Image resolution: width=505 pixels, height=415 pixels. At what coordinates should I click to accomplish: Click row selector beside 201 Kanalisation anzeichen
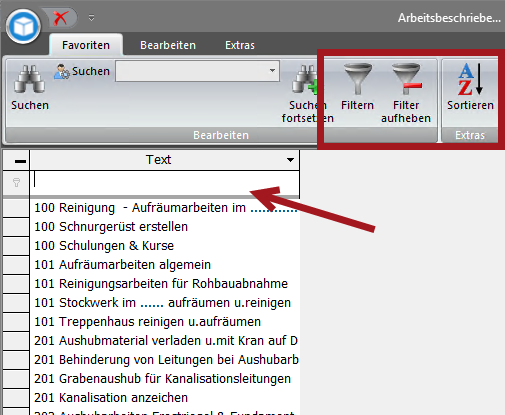tap(16, 398)
